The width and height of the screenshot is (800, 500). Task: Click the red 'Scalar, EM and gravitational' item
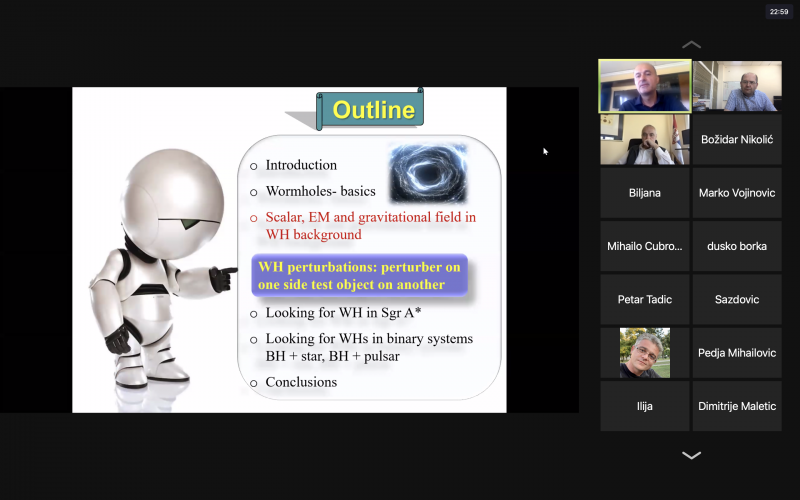point(370,226)
